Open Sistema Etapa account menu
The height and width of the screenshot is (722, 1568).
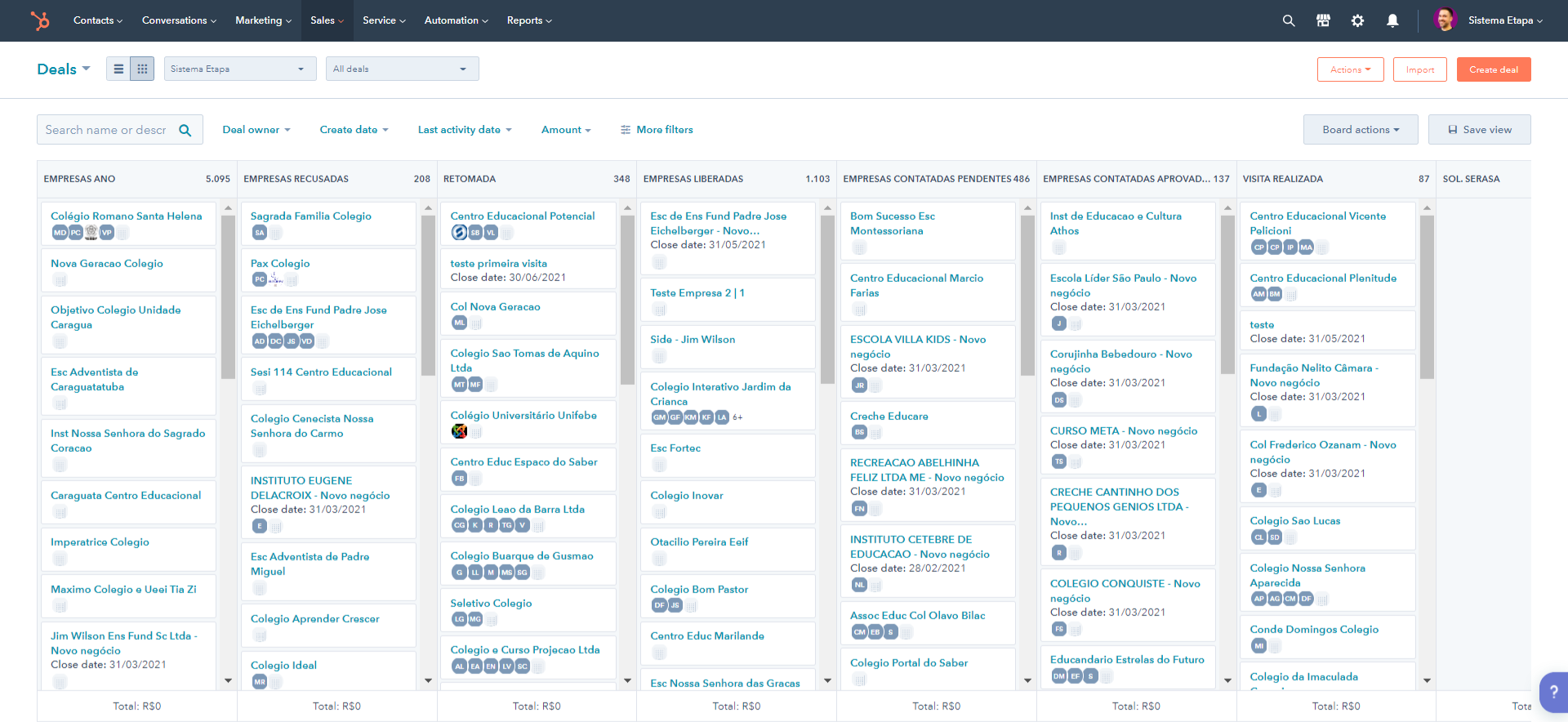1505,20
